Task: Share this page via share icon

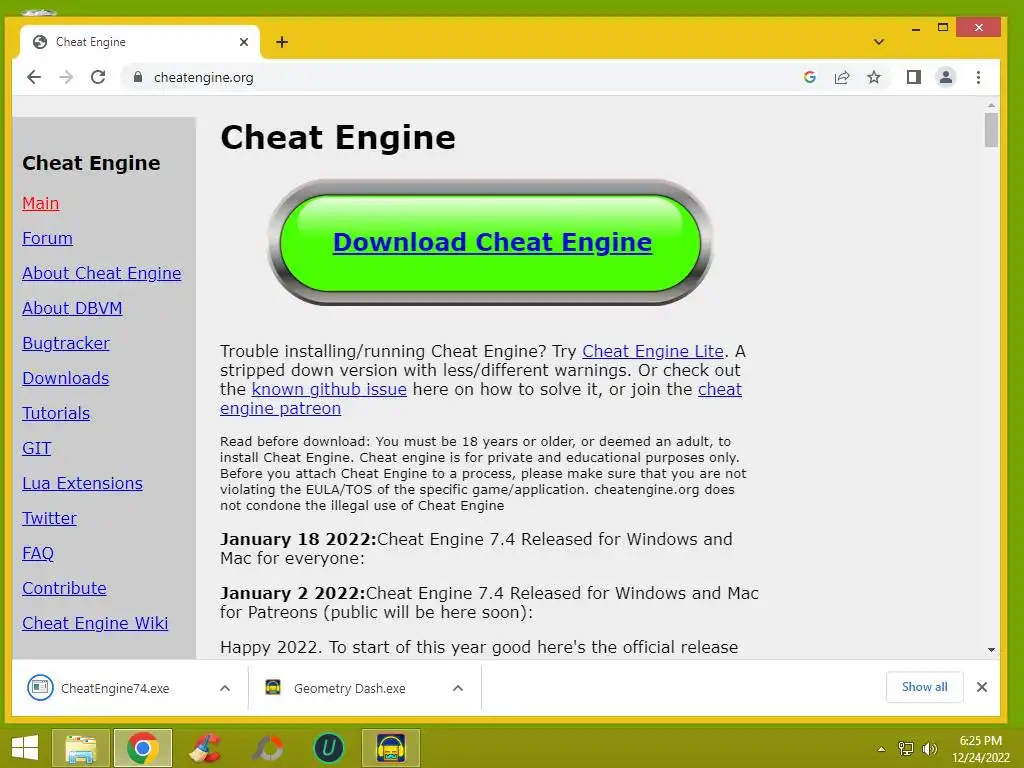Action: (842, 77)
